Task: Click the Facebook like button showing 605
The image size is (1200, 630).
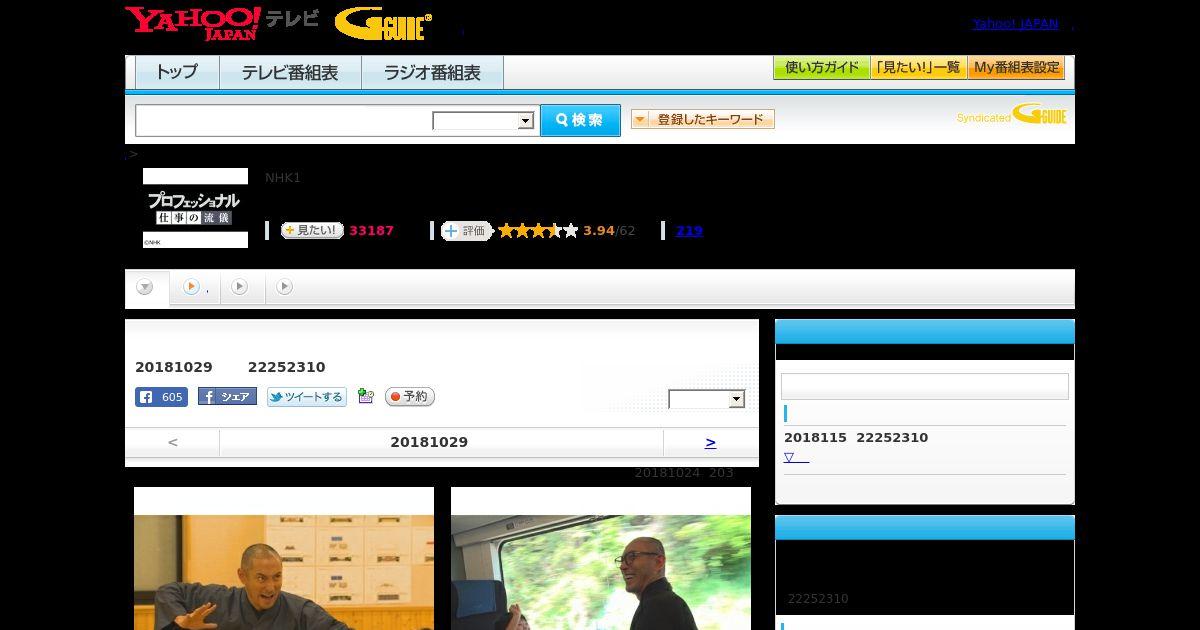Action: point(161,397)
